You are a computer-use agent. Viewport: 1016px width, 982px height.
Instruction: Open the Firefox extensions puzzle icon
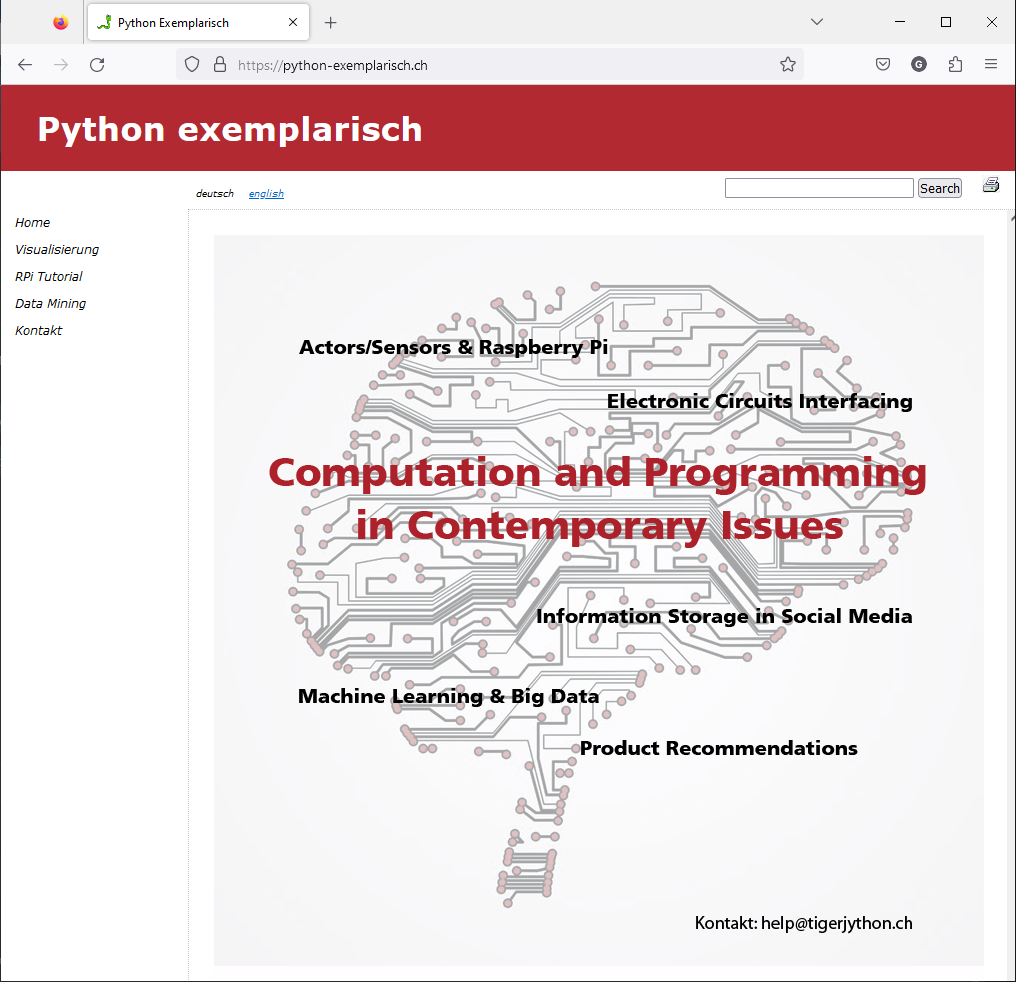coord(955,64)
